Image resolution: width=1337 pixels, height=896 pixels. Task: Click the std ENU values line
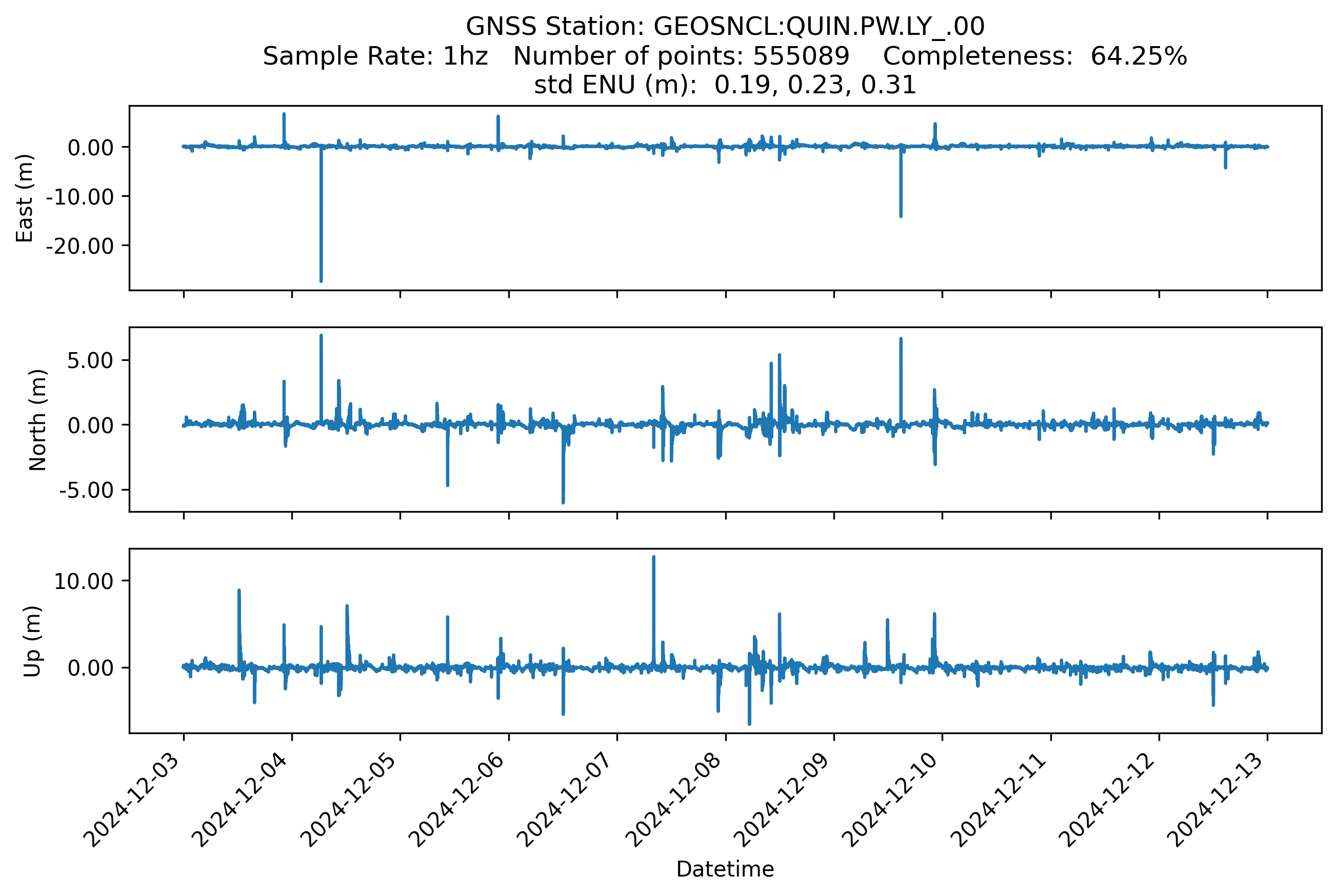tap(725, 85)
